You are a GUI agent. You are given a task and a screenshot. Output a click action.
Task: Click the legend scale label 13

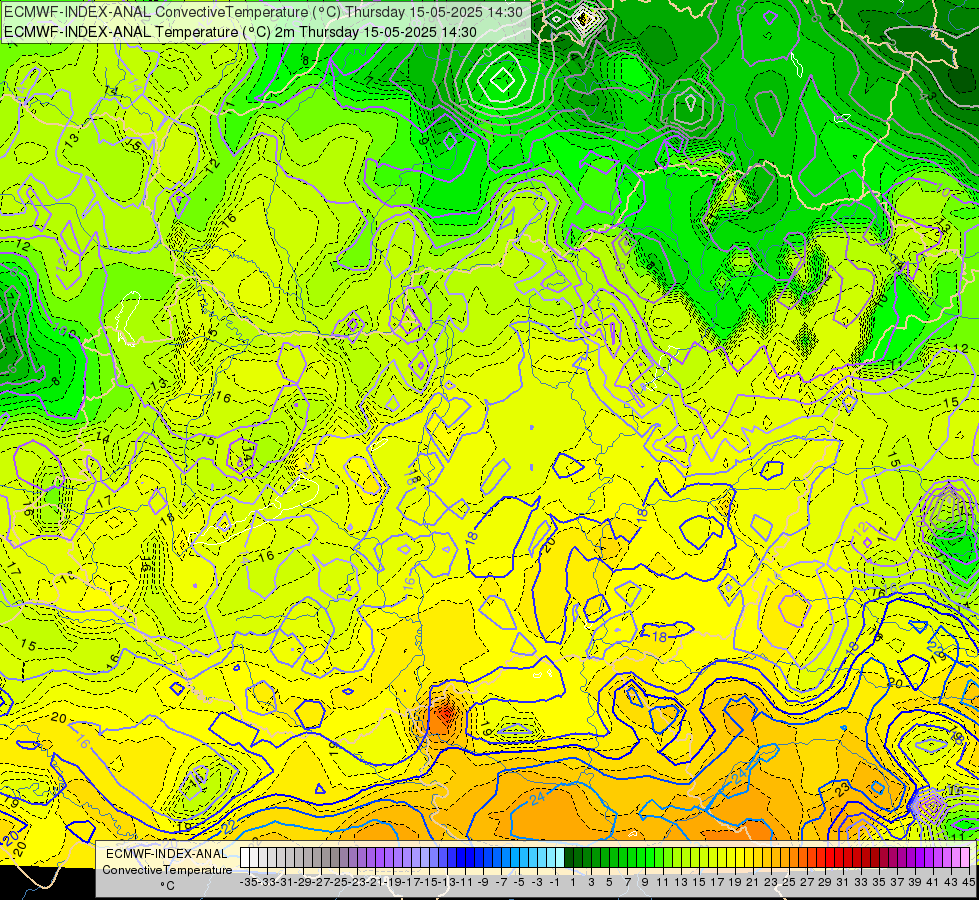click(x=681, y=883)
